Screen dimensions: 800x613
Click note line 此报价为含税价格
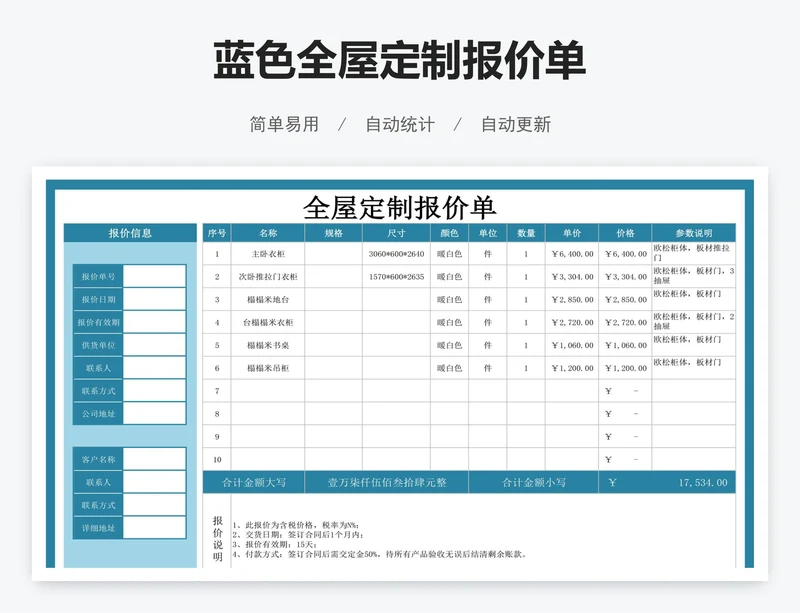coord(296,525)
